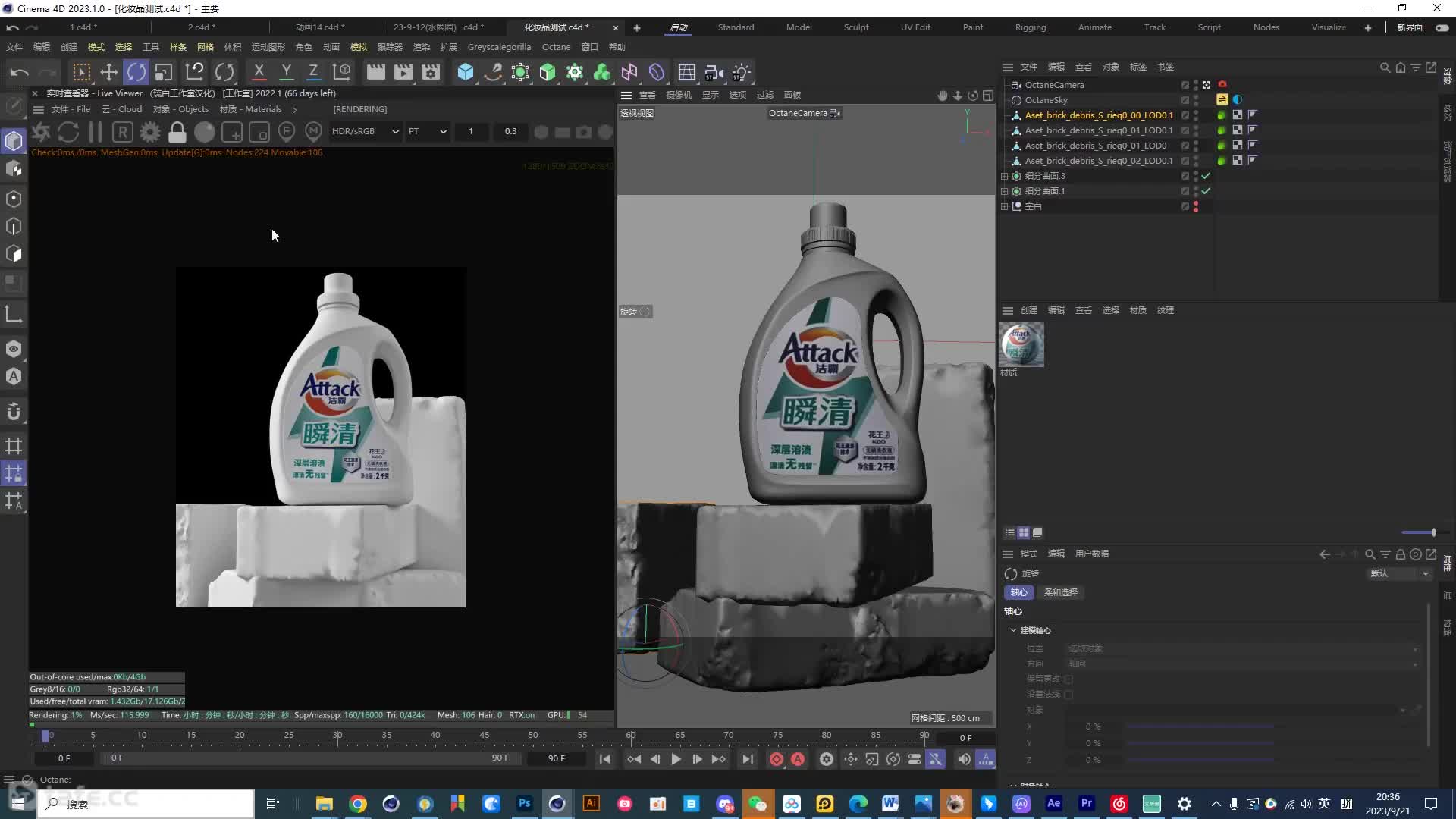Toggle the Z axis lock

(313, 73)
